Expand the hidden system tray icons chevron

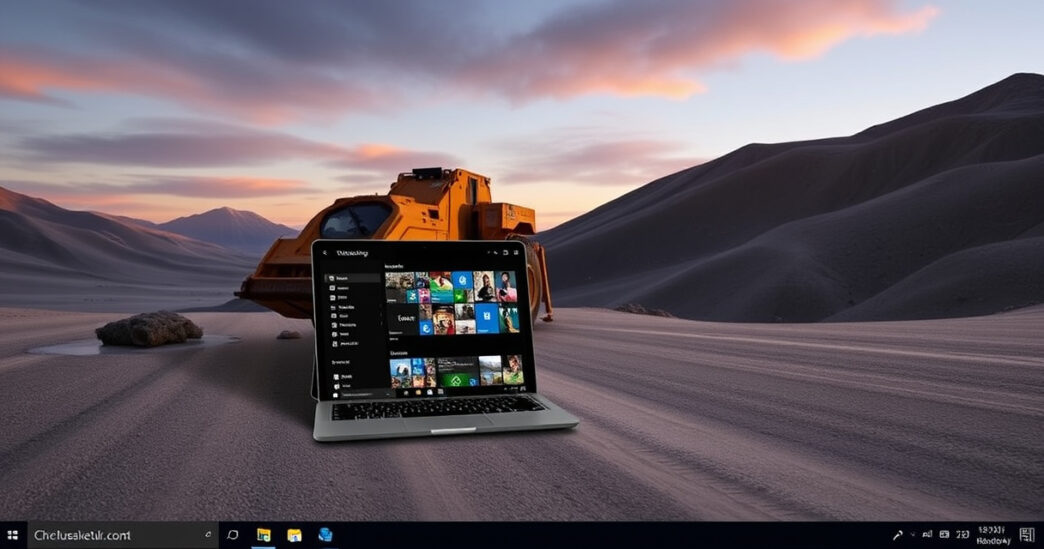pyautogui.click(x=913, y=535)
